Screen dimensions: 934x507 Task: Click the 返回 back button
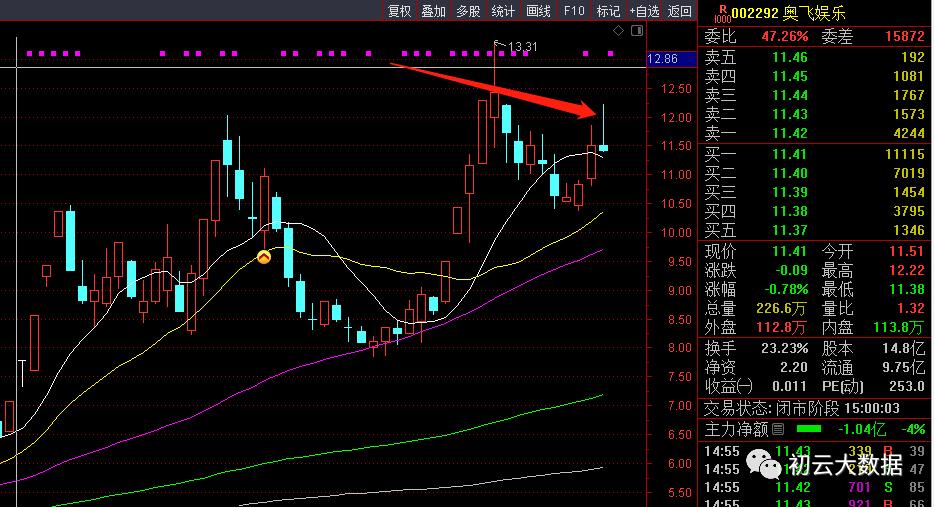pos(680,11)
